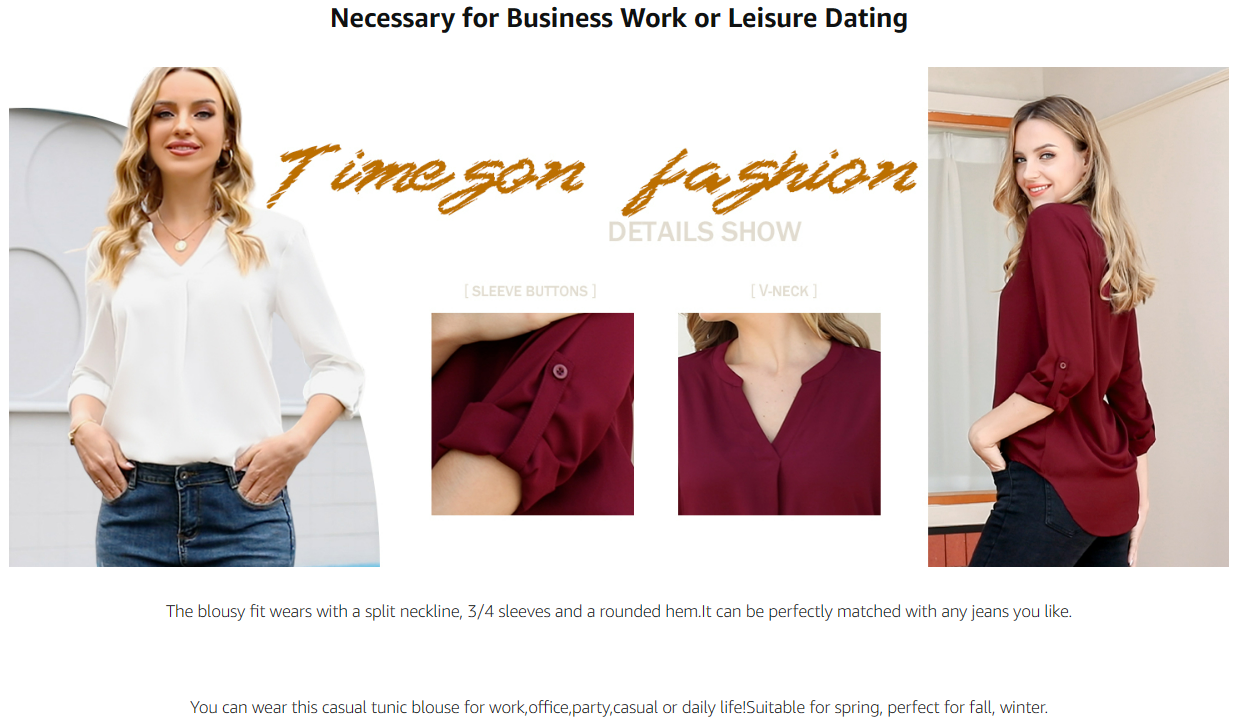Click the blousy fit description sentence
This screenshot has height=718, width=1243.
click(x=619, y=611)
